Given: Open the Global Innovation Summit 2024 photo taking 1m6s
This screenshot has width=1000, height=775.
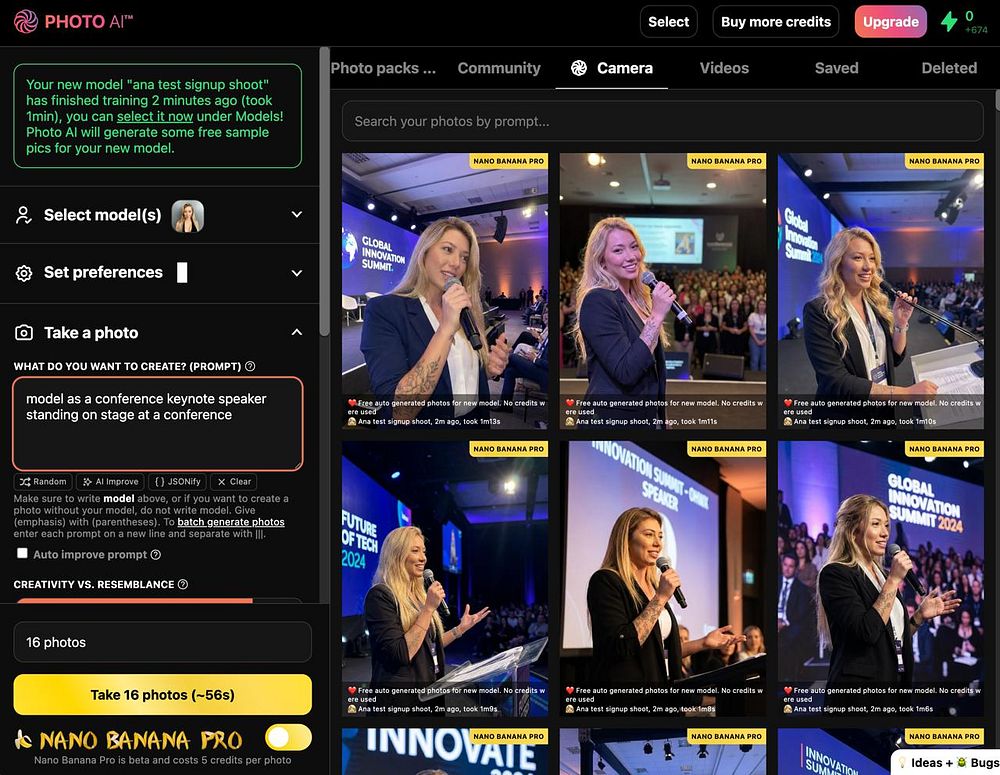Looking at the screenshot, I should click(x=881, y=579).
